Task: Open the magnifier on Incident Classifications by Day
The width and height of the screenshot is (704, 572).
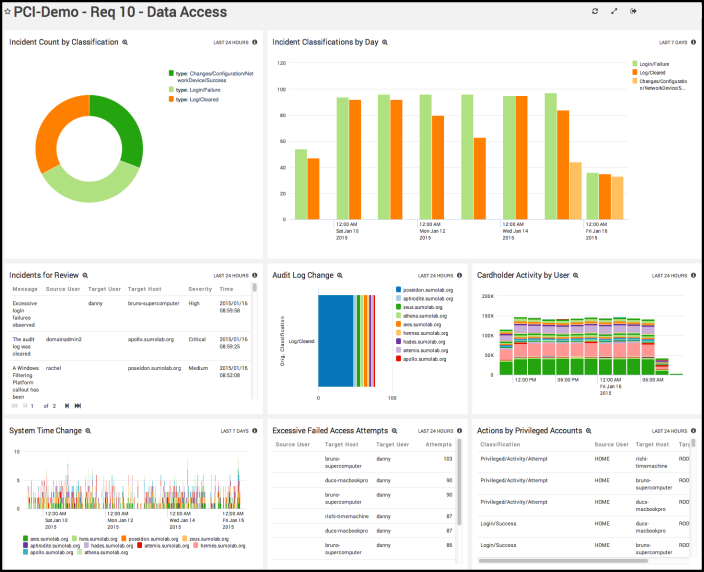Action: pyautogui.click(x=385, y=42)
